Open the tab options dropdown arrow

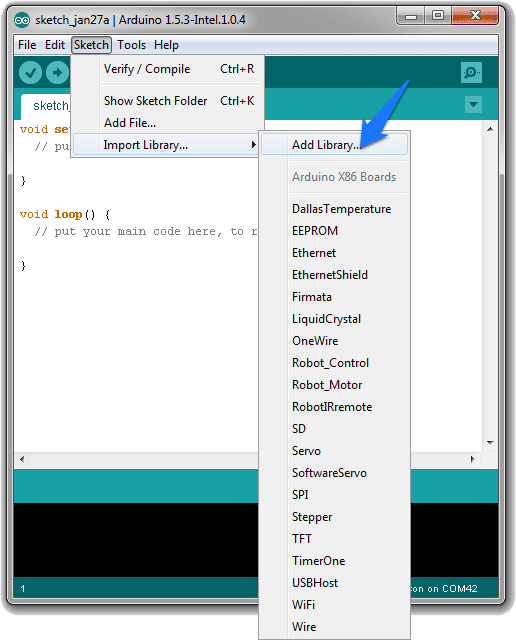tap(473, 104)
